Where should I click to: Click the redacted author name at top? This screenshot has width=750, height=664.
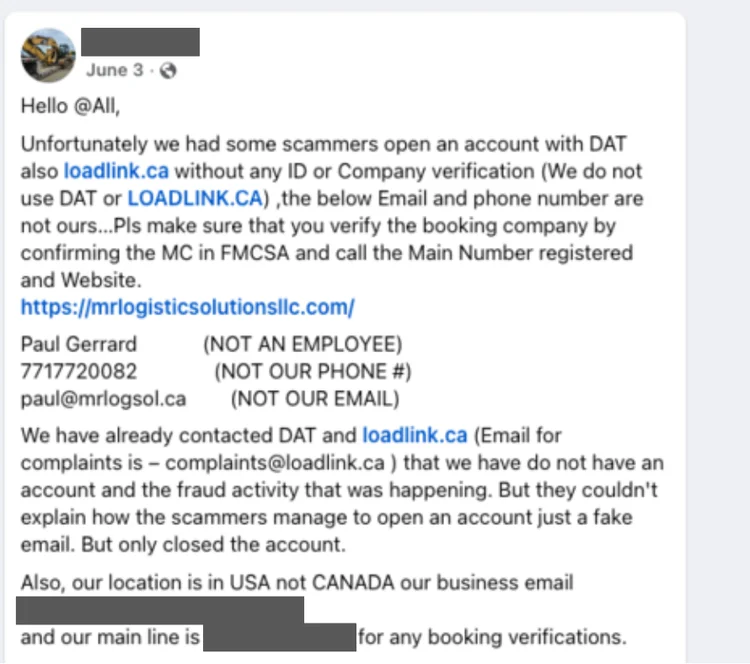click(x=140, y=41)
